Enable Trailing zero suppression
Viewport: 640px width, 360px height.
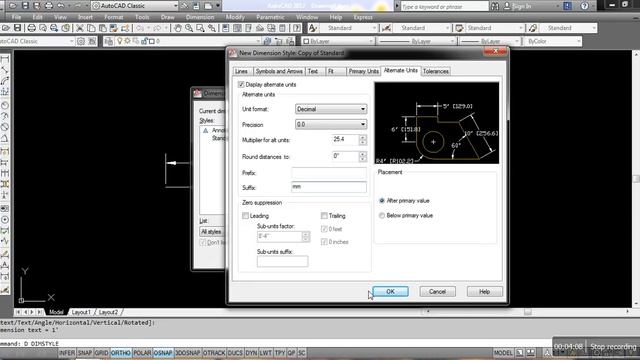click(324, 216)
